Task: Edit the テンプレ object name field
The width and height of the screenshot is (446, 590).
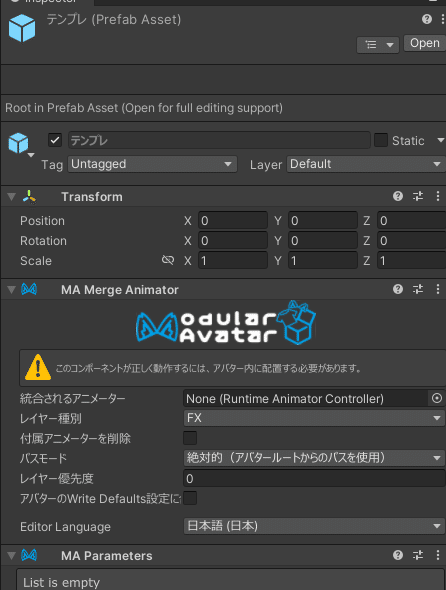Action: [x=219, y=140]
